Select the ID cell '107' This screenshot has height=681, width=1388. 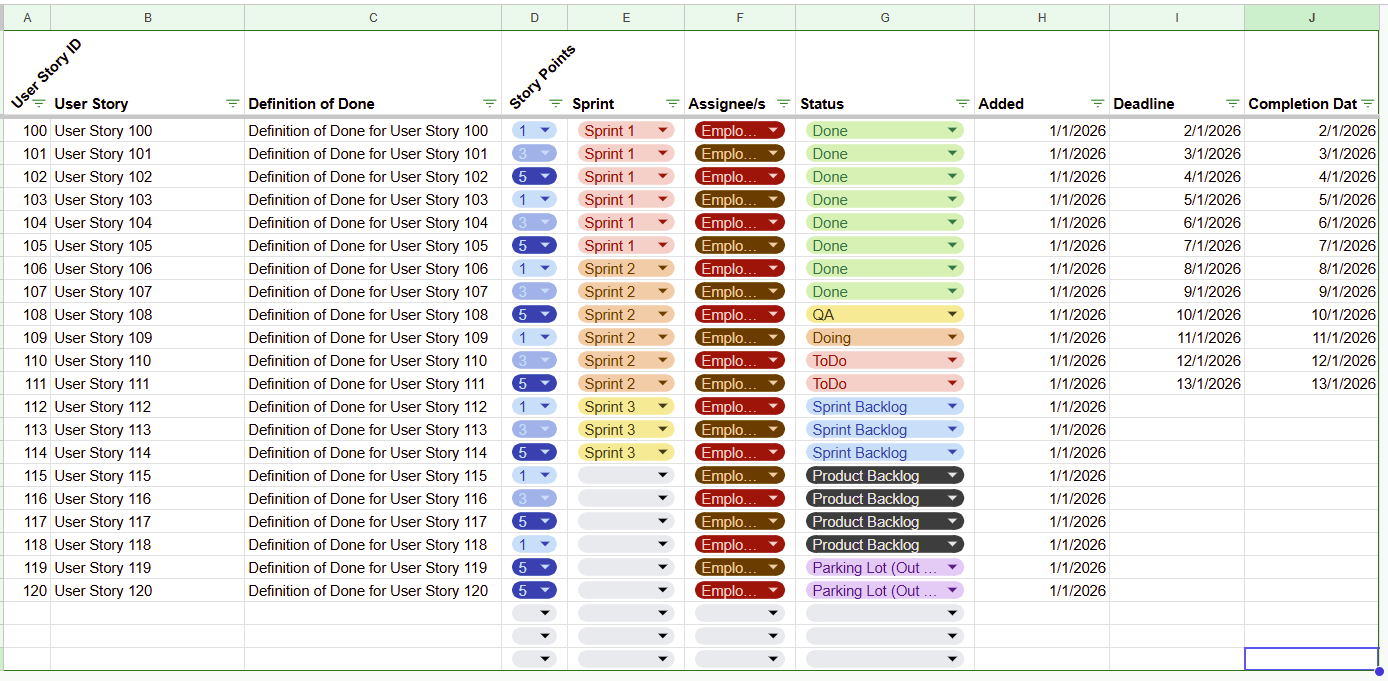point(27,292)
